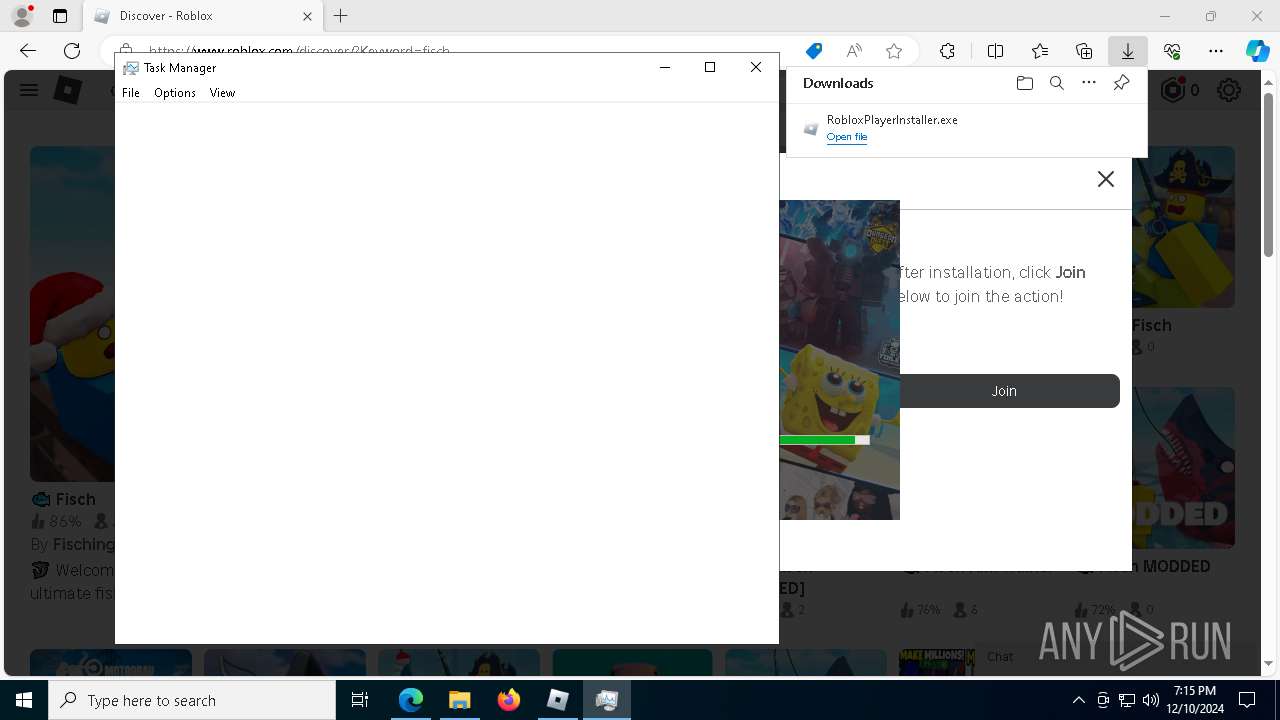Open Edge Settings and more menu

[1216, 51]
